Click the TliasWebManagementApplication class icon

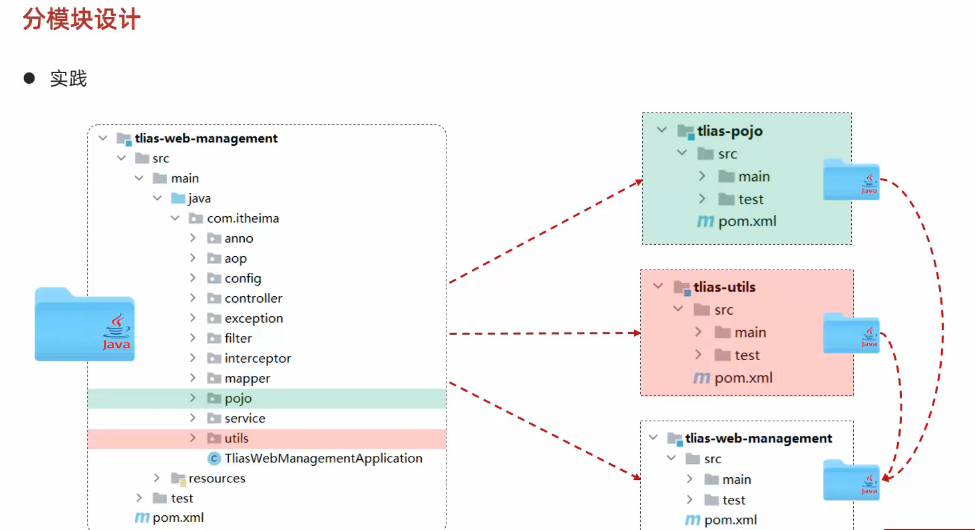[214, 458]
